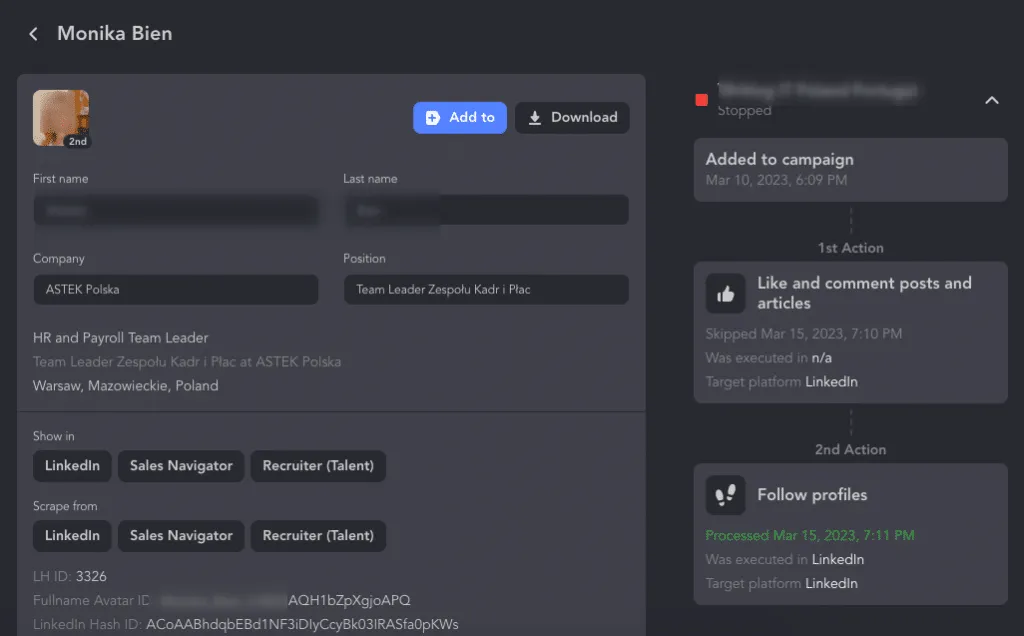This screenshot has height=636, width=1024.
Task: Scrape from Recruiter (Talent)
Action: point(318,535)
